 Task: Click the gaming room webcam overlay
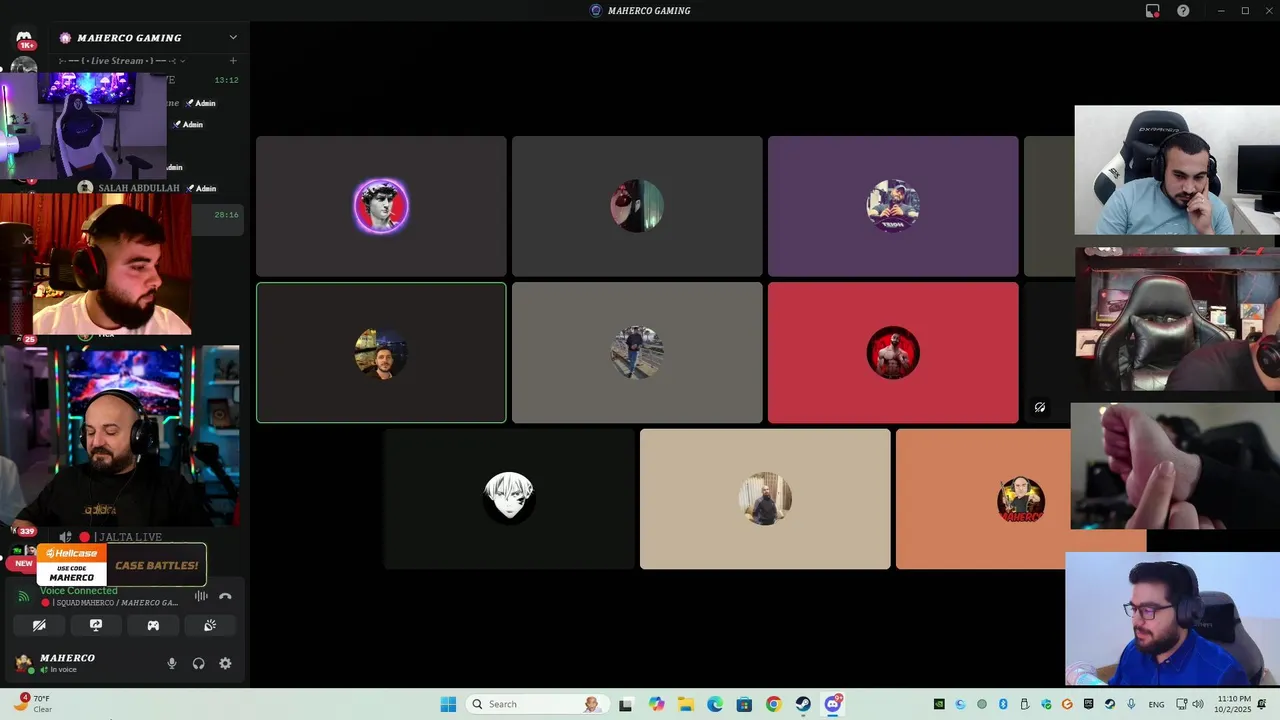83,125
